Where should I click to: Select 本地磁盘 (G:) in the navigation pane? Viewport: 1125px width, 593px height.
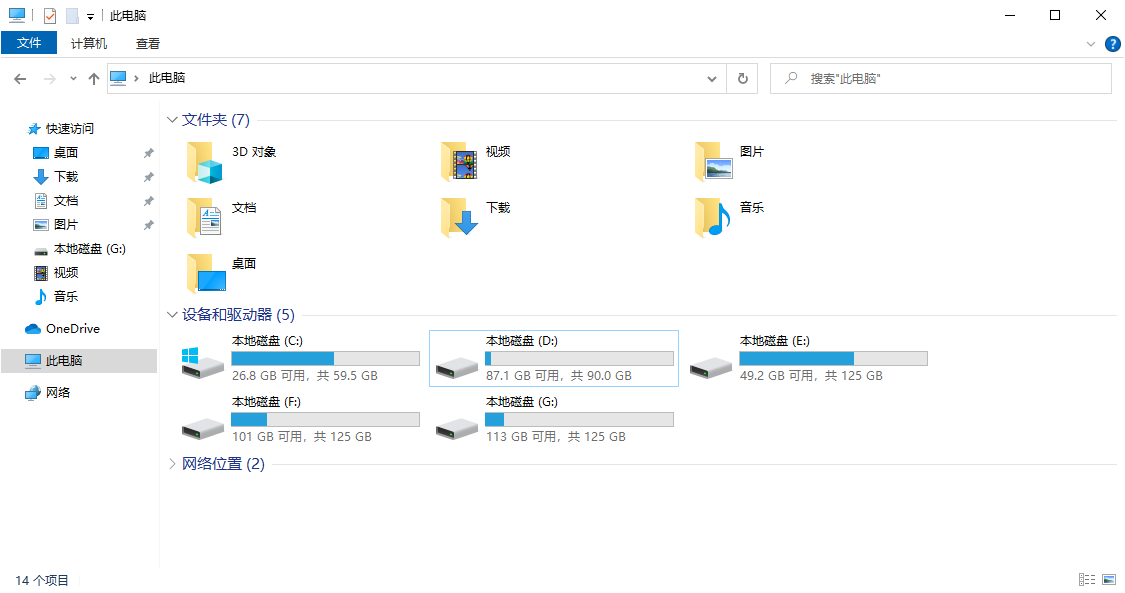click(x=90, y=249)
